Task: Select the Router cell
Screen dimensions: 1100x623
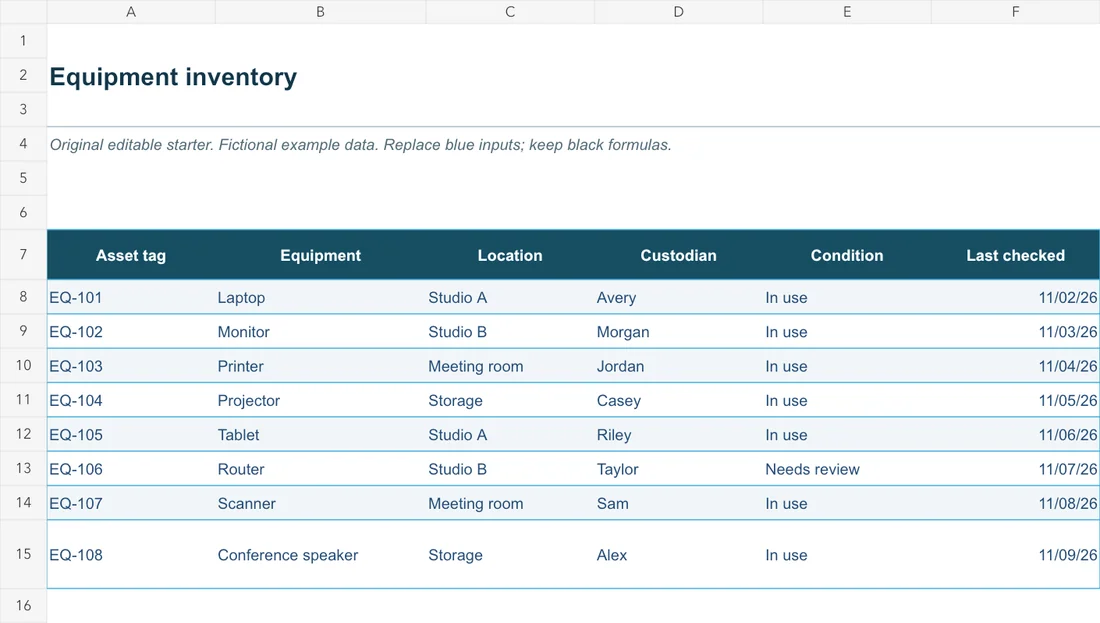Action: pos(321,469)
